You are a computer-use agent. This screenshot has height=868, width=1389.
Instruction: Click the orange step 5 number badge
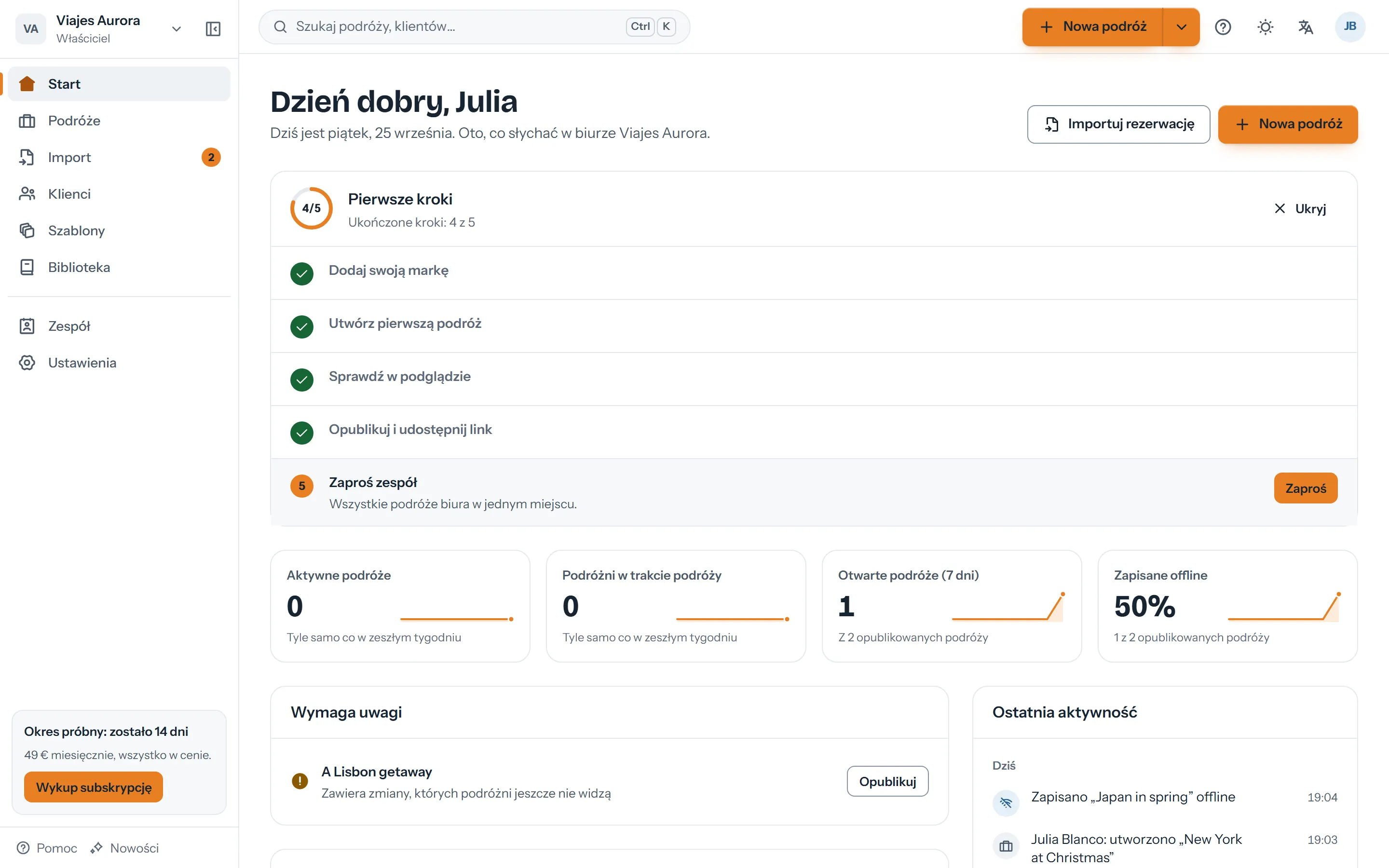coord(302,486)
